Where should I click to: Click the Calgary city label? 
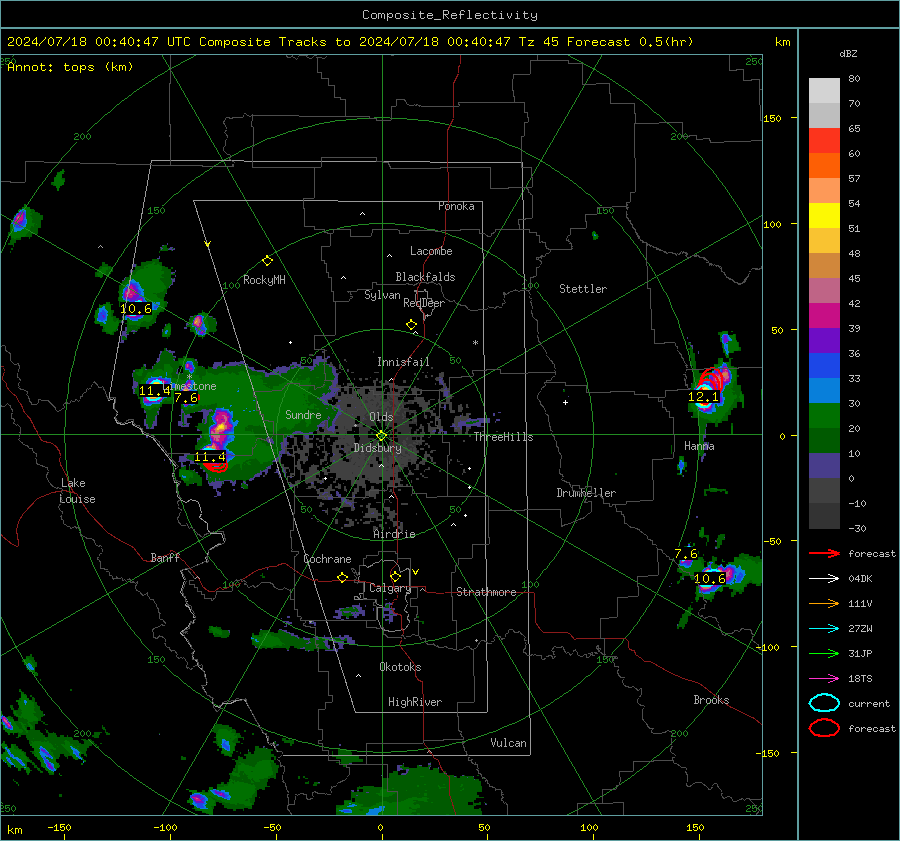tap(390, 588)
